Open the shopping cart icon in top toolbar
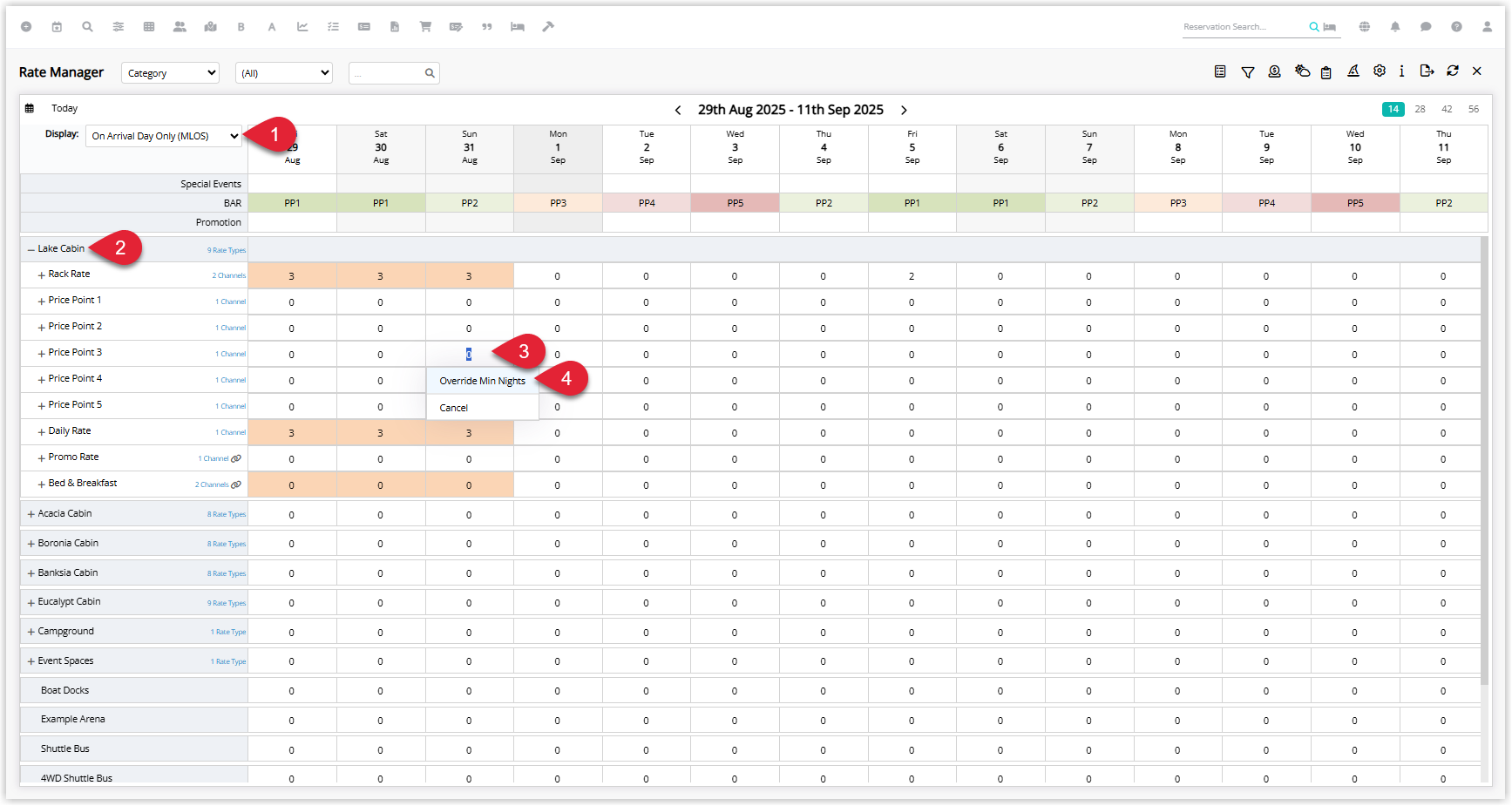The width and height of the screenshot is (1512, 806). click(x=425, y=27)
